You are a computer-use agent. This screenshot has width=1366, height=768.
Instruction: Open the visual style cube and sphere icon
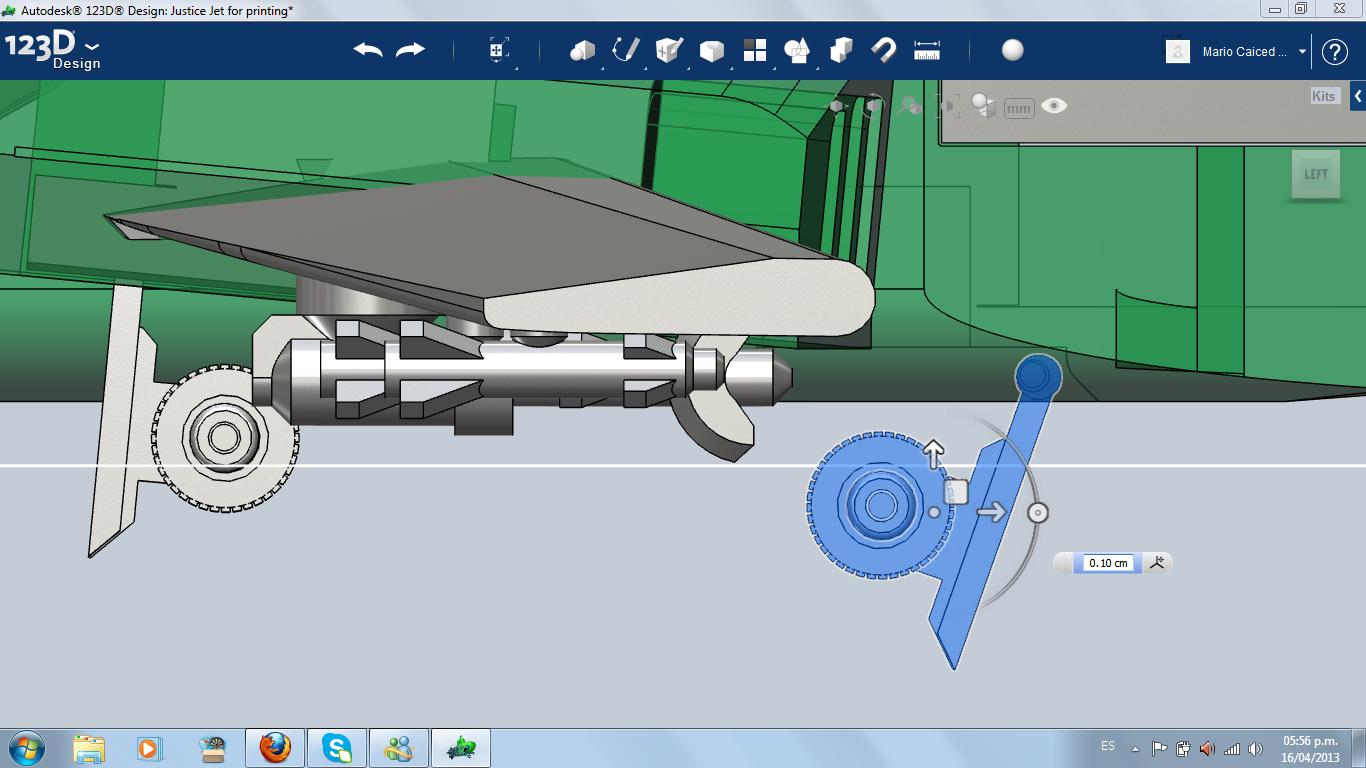984,106
